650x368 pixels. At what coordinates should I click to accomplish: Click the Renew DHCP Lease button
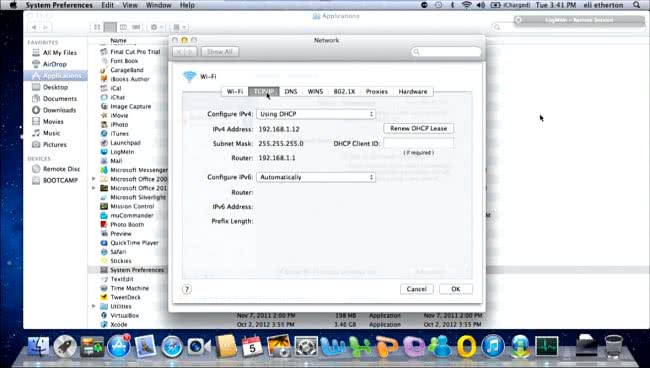click(x=418, y=128)
